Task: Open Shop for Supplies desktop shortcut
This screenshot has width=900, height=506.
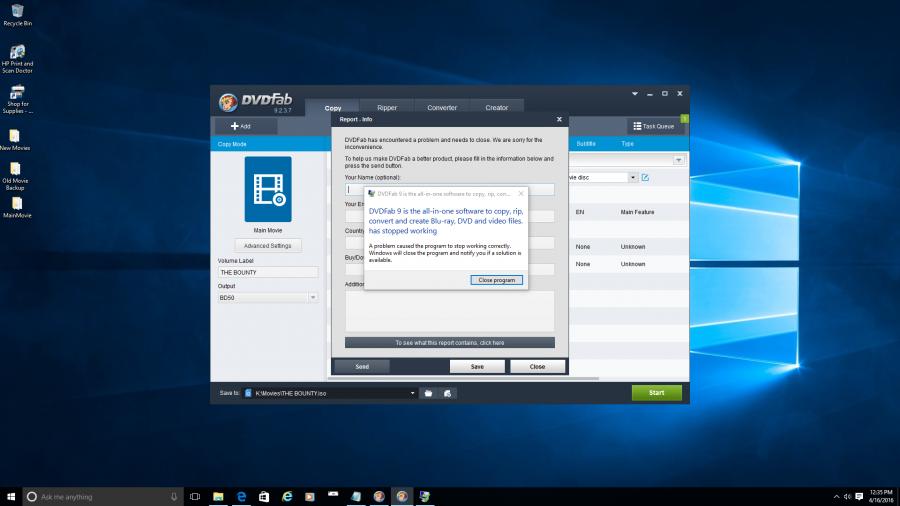Action: pos(17,99)
